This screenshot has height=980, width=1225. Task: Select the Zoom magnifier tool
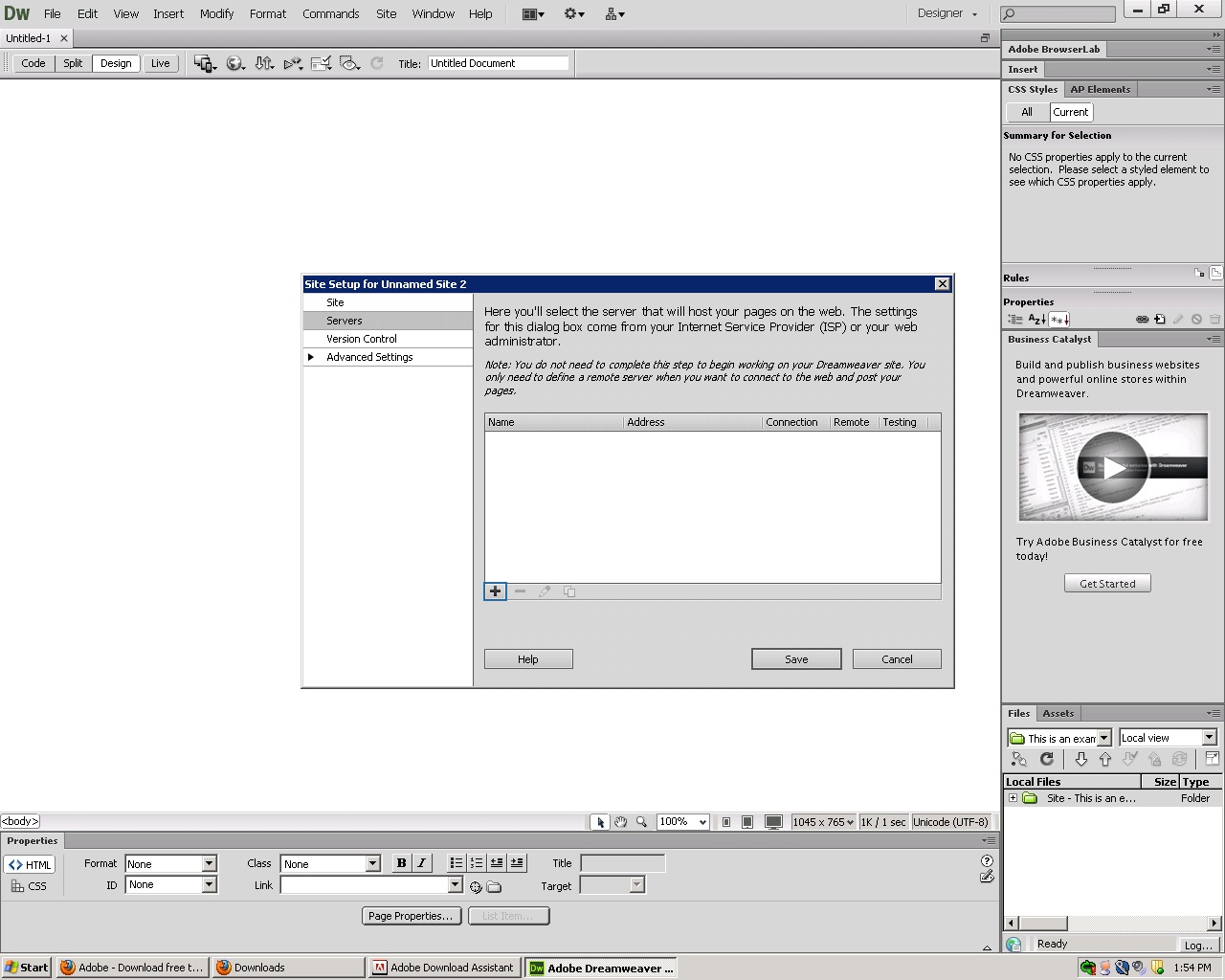(642, 822)
